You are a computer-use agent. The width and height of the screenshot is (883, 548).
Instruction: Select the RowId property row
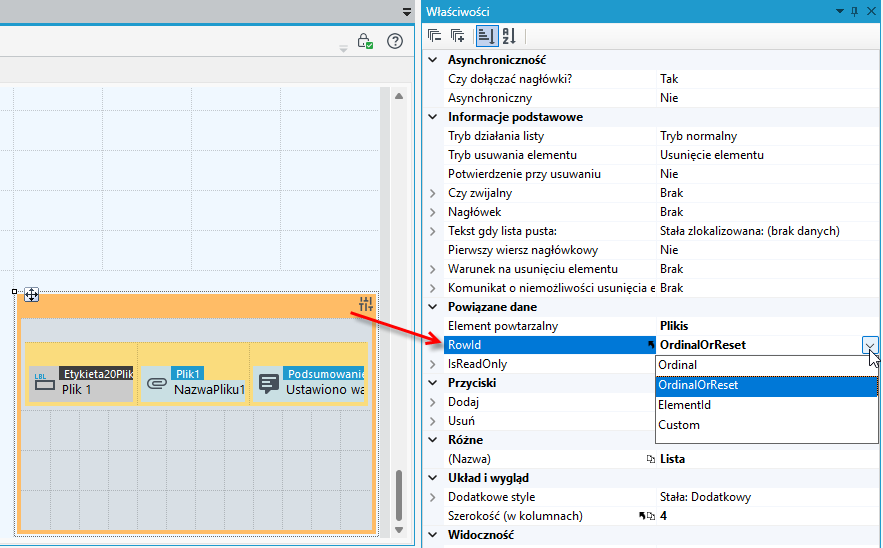[x=550, y=345]
